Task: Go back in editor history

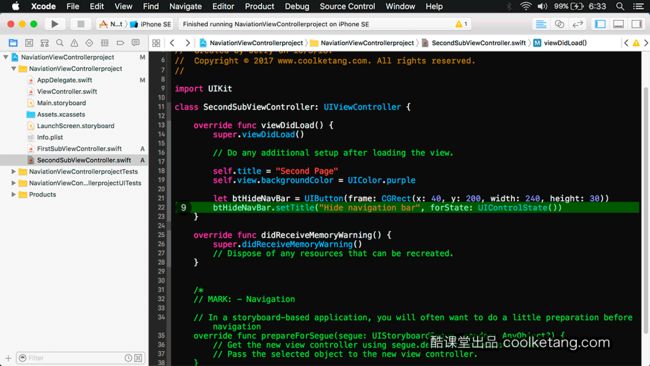Action: (x=172, y=43)
